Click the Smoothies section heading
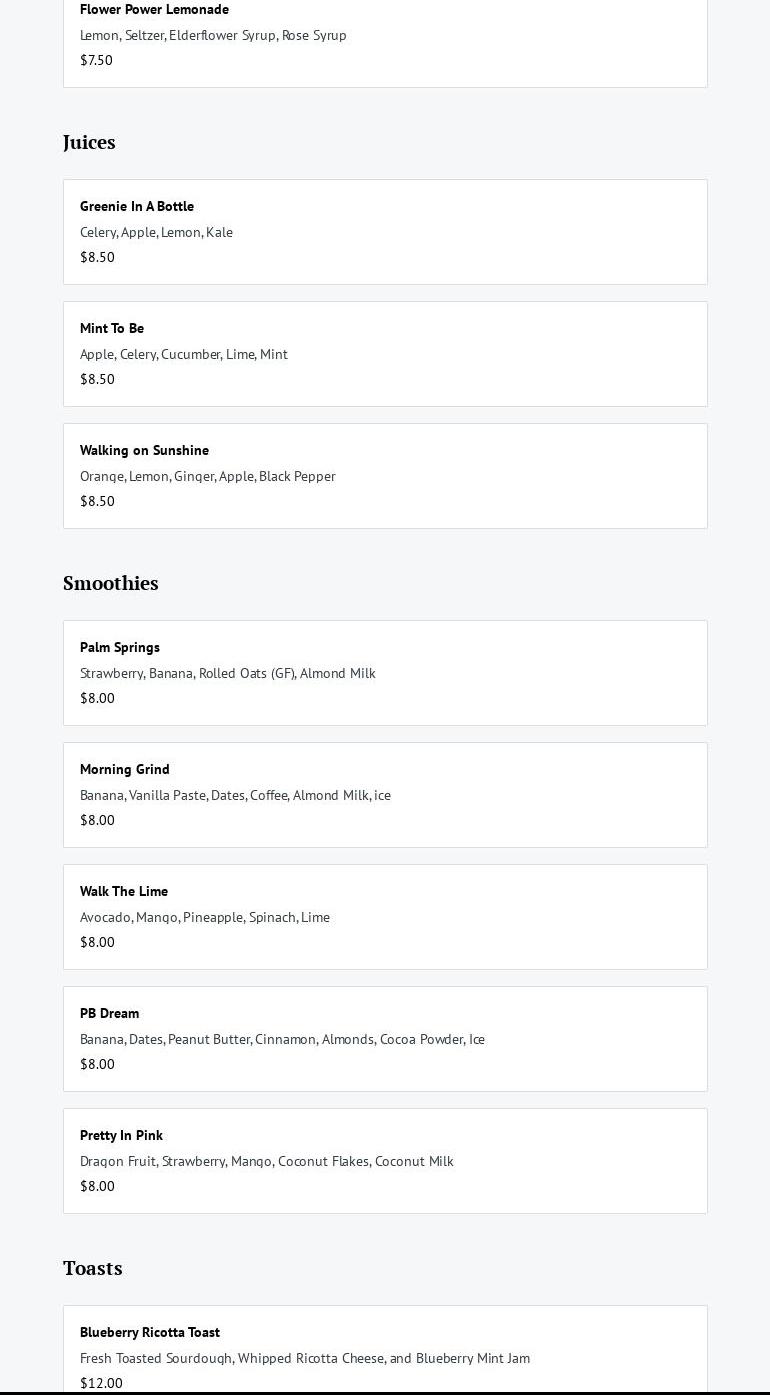Viewport: 770px width, 1395px height. 110,583
